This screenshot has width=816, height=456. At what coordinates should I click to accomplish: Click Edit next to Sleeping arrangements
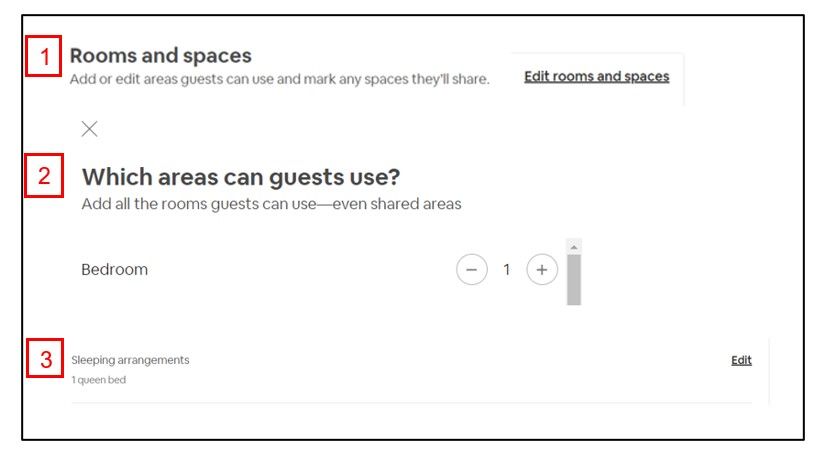pyautogui.click(x=741, y=360)
